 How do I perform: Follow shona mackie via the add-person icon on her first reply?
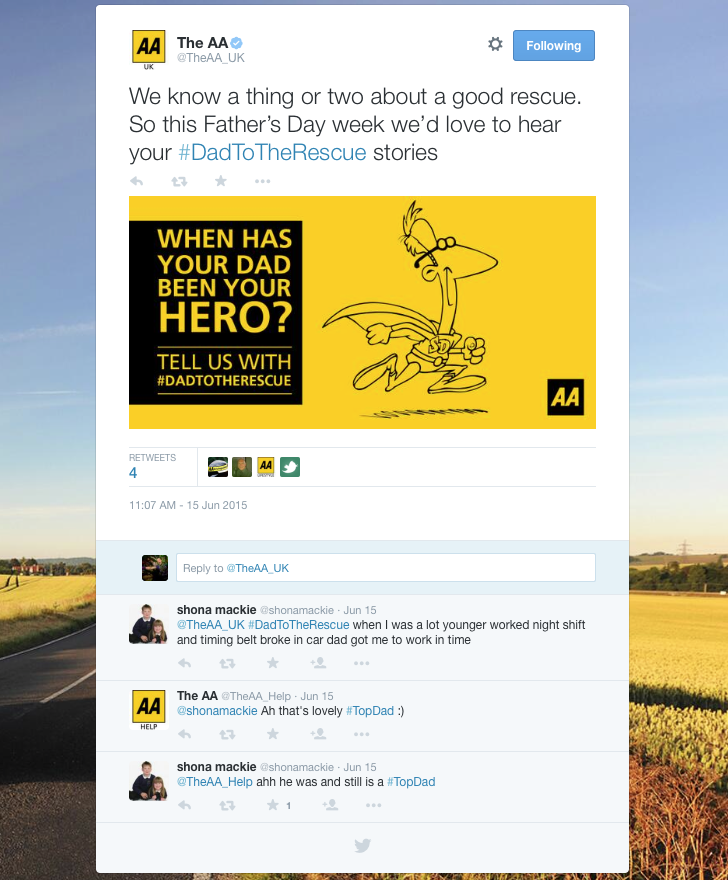[x=318, y=663]
